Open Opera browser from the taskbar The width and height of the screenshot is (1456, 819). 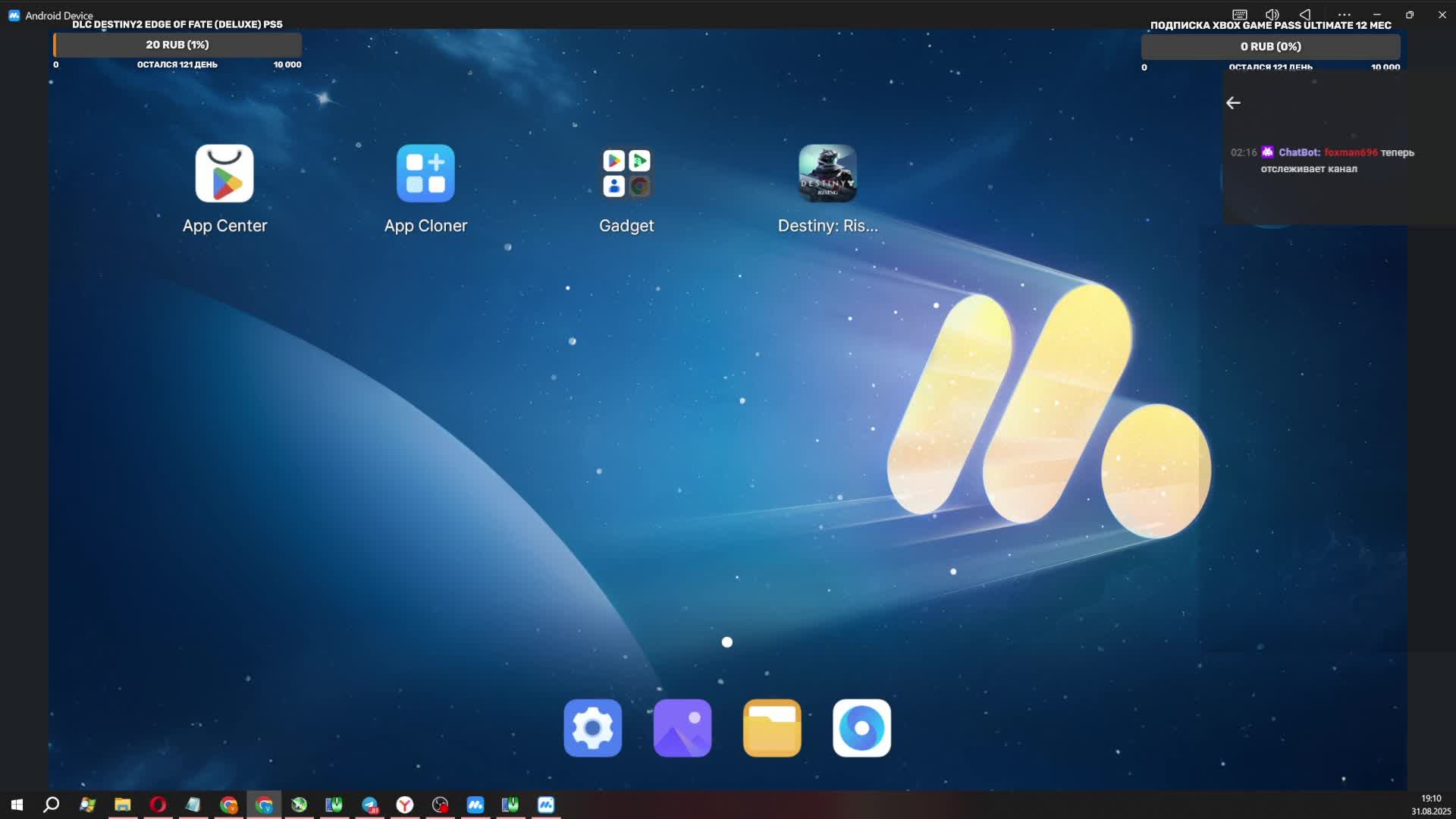click(158, 805)
